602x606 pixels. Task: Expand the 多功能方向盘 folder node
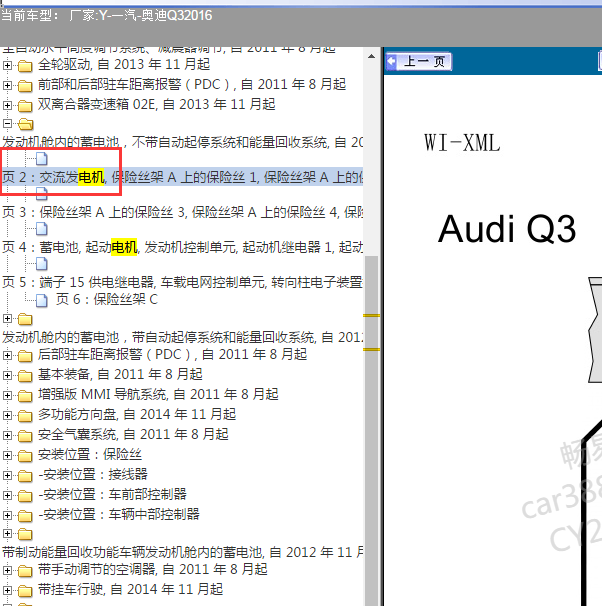click(x=7, y=415)
